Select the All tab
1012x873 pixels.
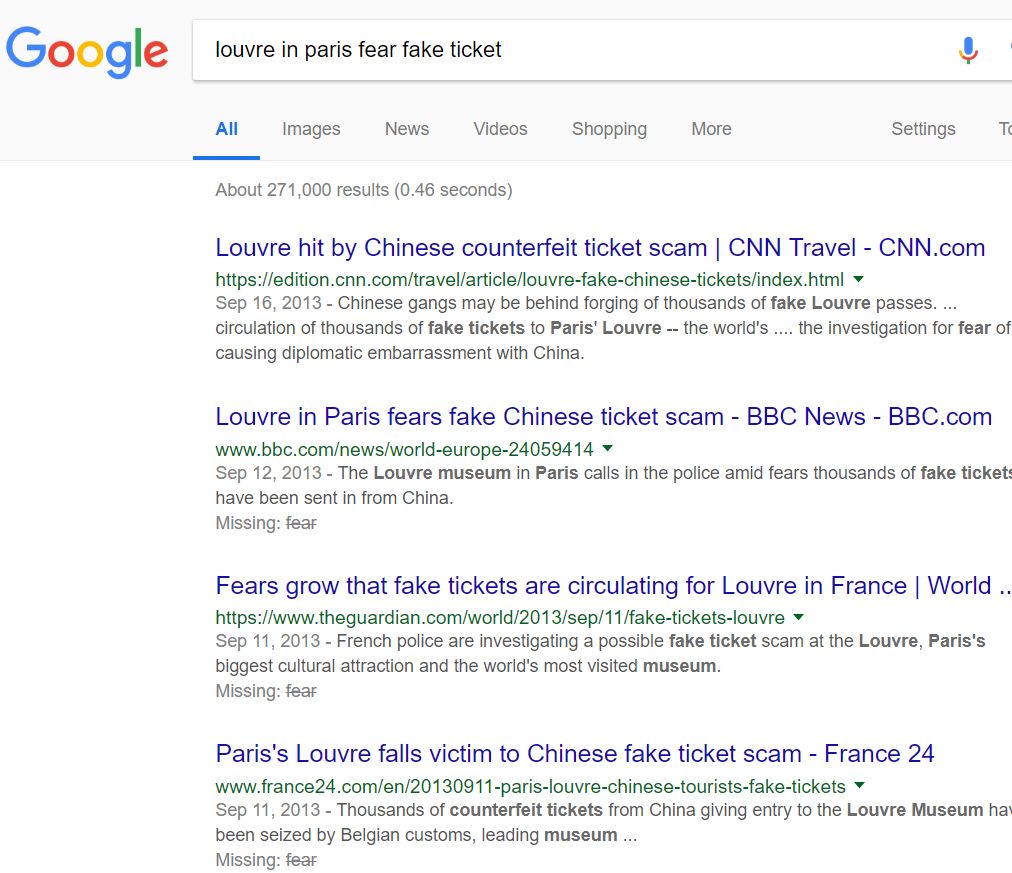coord(227,129)
